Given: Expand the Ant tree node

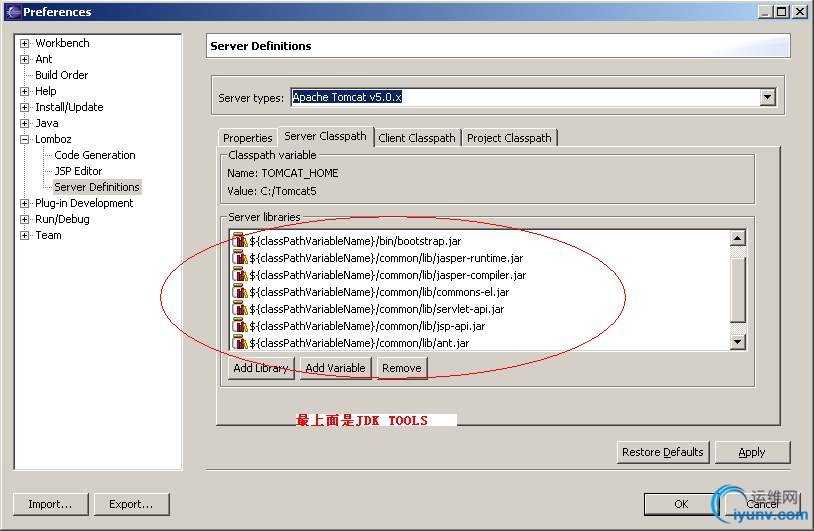Looking at the screenshot, I should pos(24,59).
